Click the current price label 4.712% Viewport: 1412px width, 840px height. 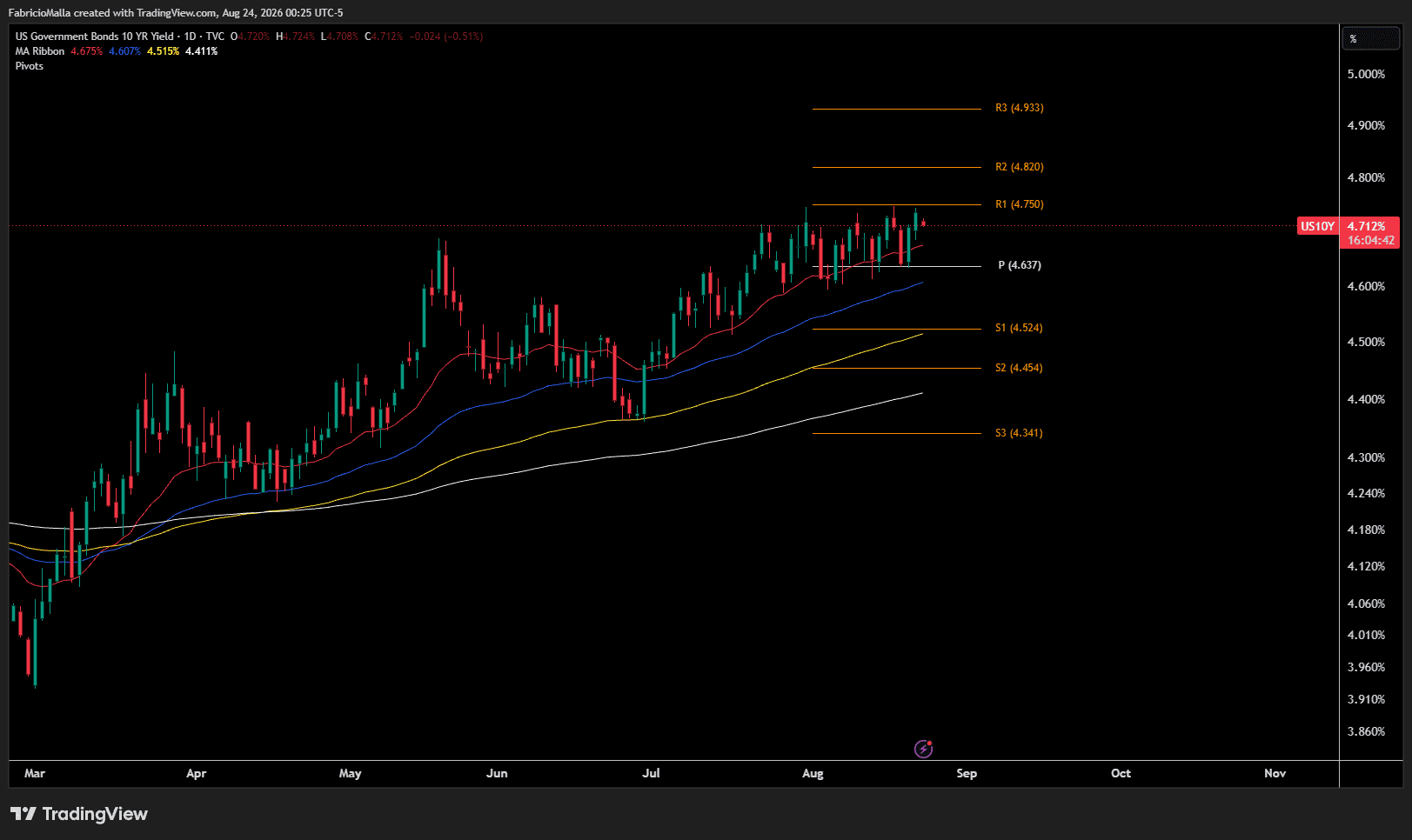1367,226
